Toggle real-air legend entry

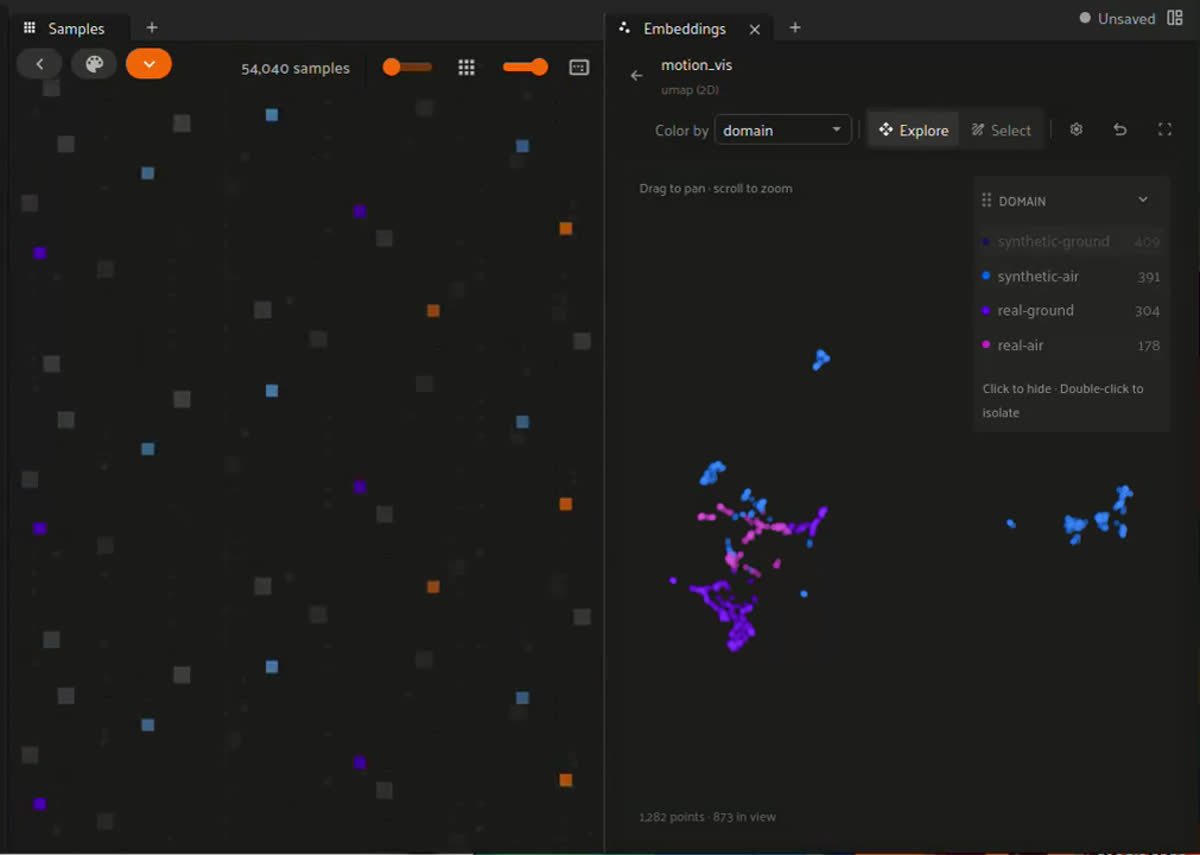1071,346
